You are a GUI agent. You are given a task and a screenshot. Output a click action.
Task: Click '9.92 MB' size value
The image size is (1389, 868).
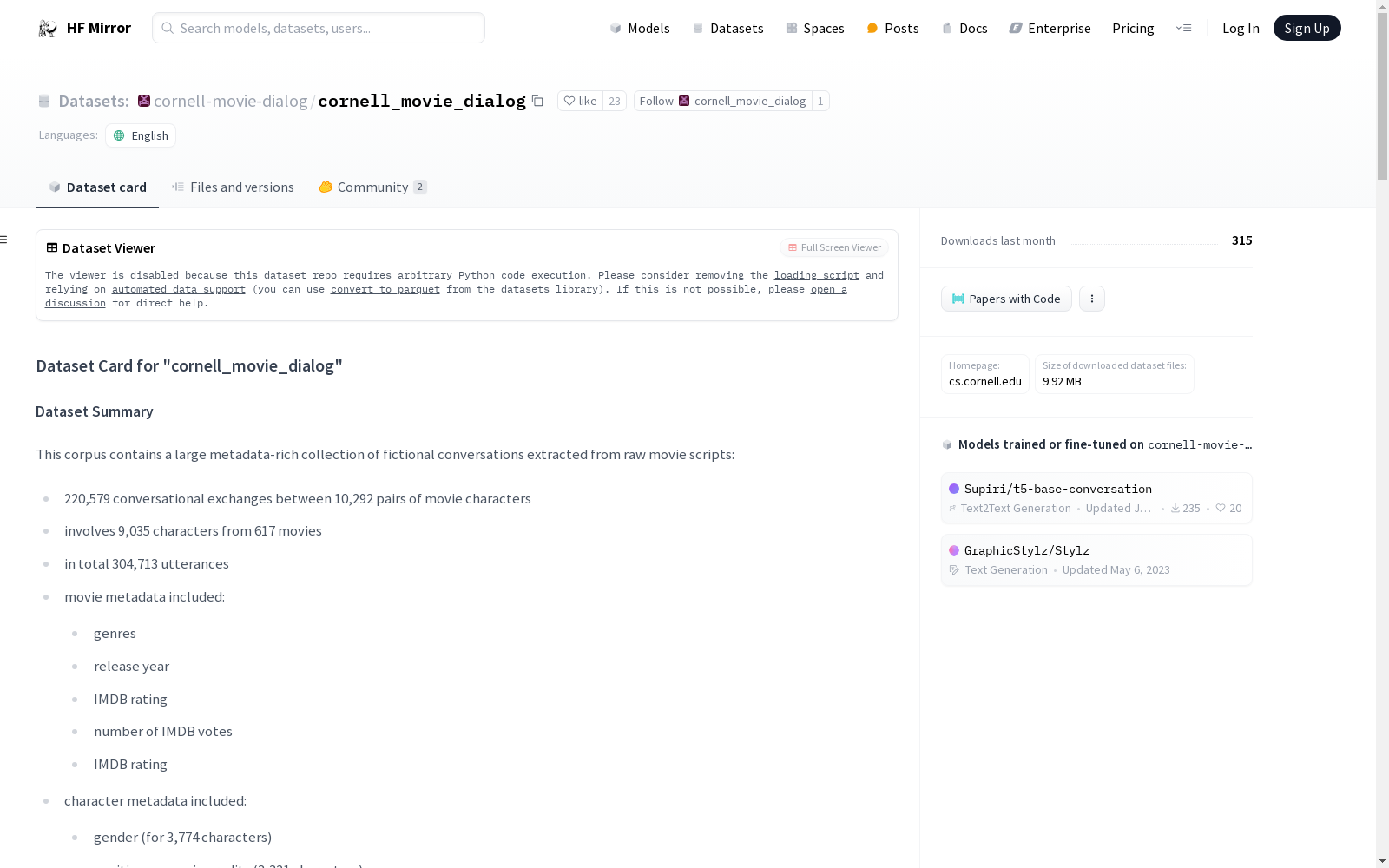(x=1062, y=381)
